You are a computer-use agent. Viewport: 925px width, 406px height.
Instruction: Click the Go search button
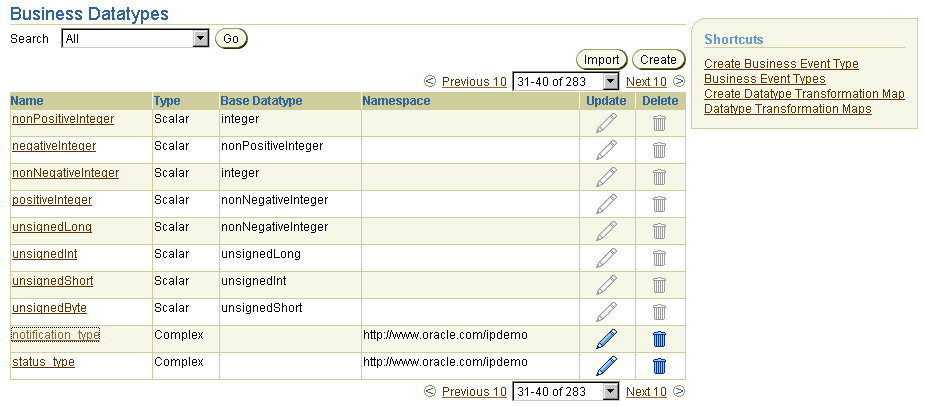[231, 39]
